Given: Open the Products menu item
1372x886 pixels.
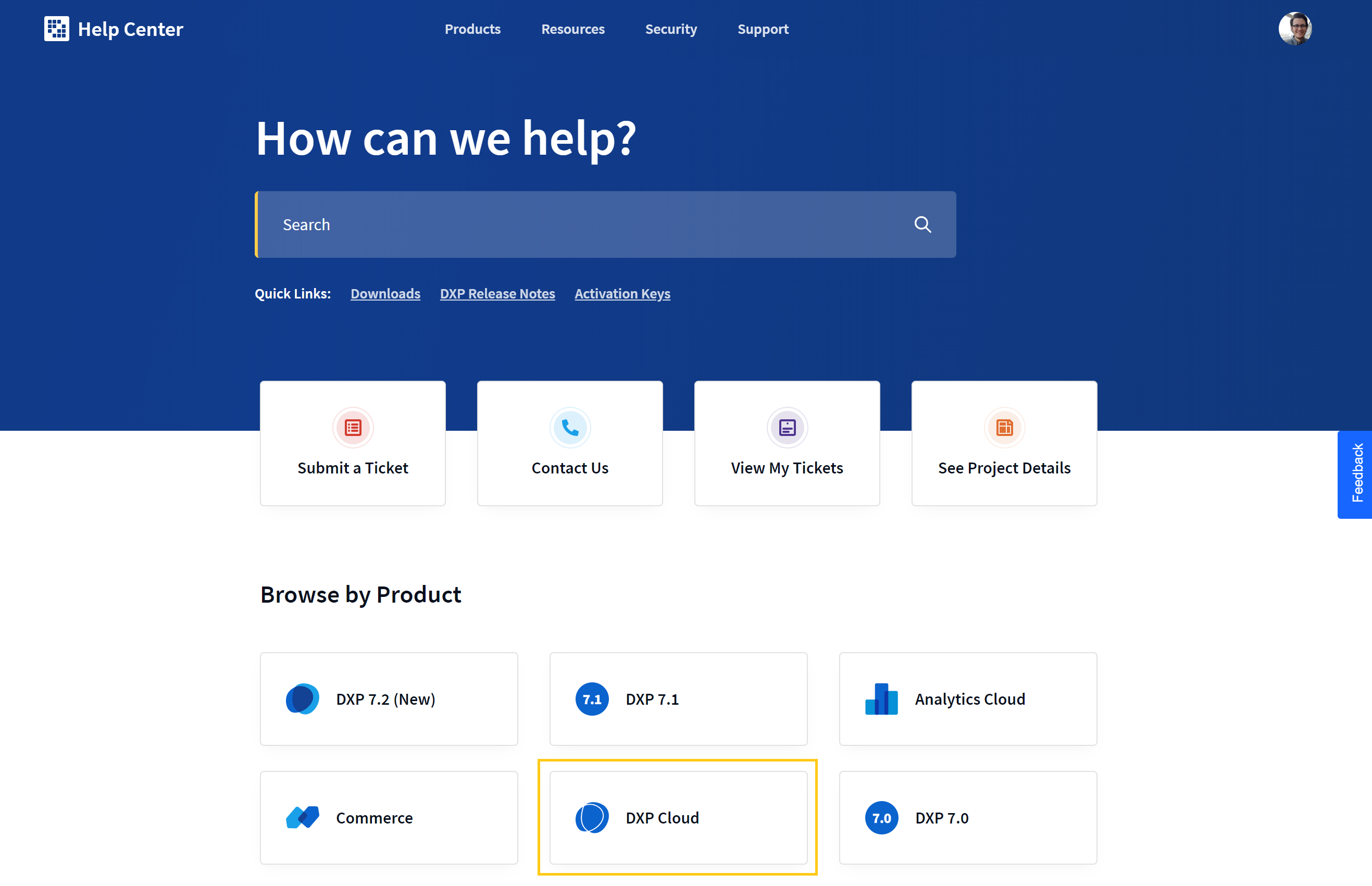Looking at the screenshot, I should 473,28.
